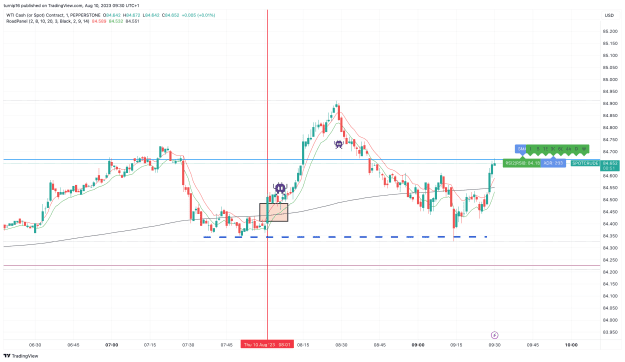Click the green '4h' timeframe tag

coord(568,149)
